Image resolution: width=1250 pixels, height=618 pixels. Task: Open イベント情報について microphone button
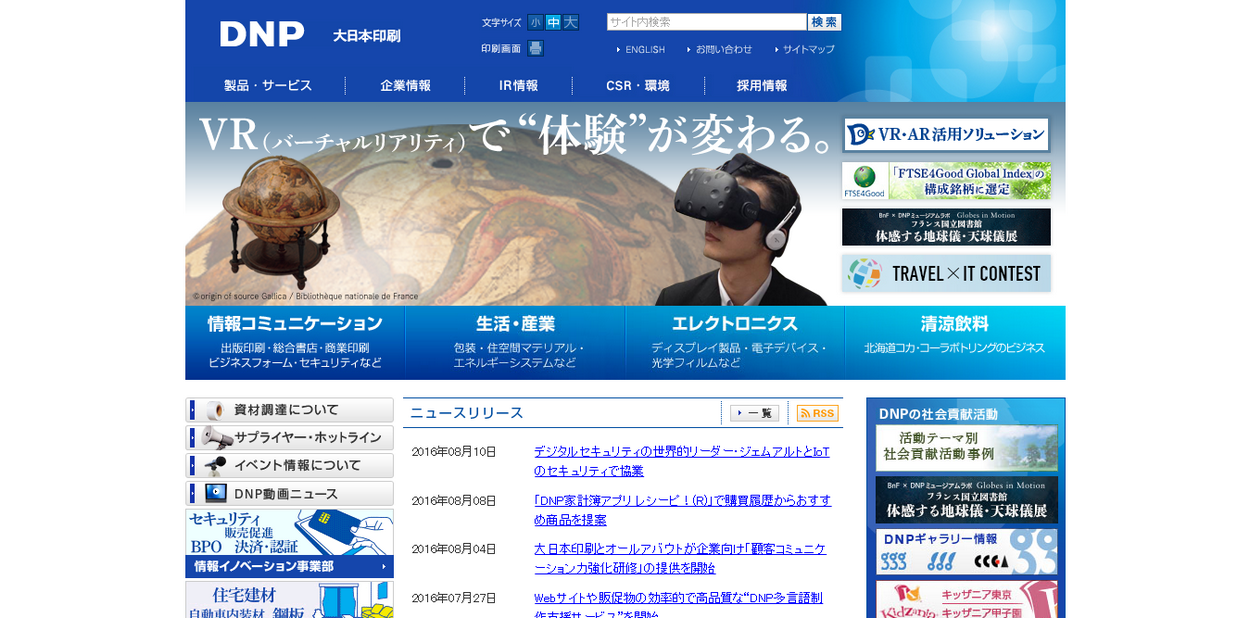pyautogui.click(x=289, y=466)
